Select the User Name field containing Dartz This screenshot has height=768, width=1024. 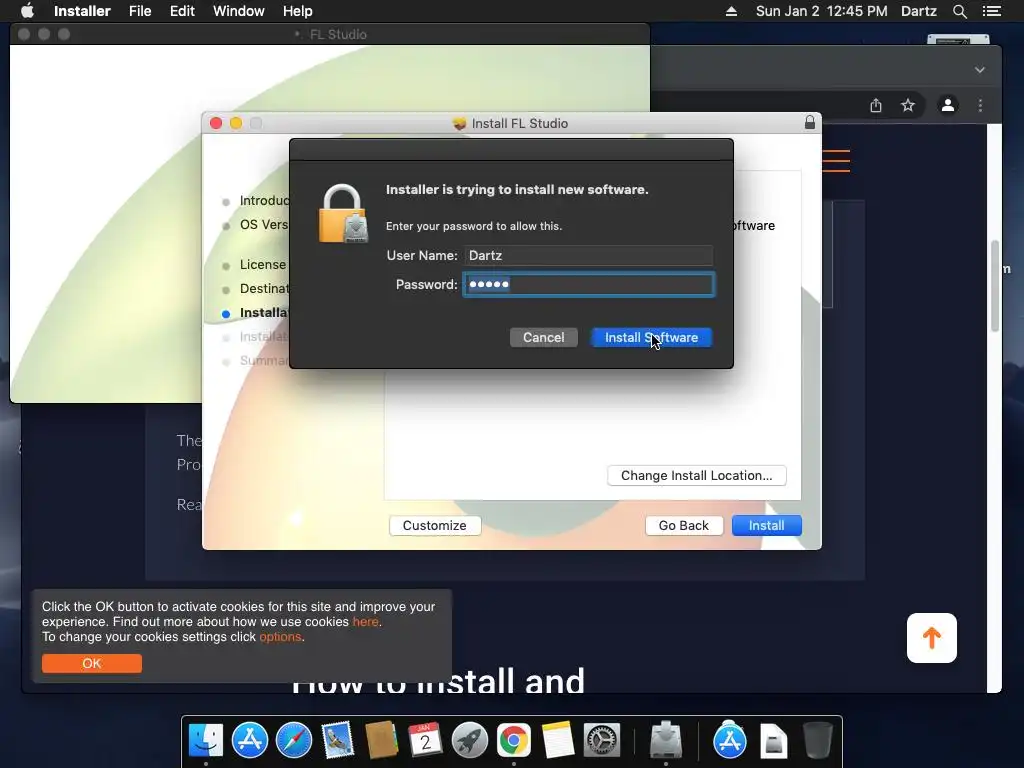pyautogui.click(x=588, y=255)
